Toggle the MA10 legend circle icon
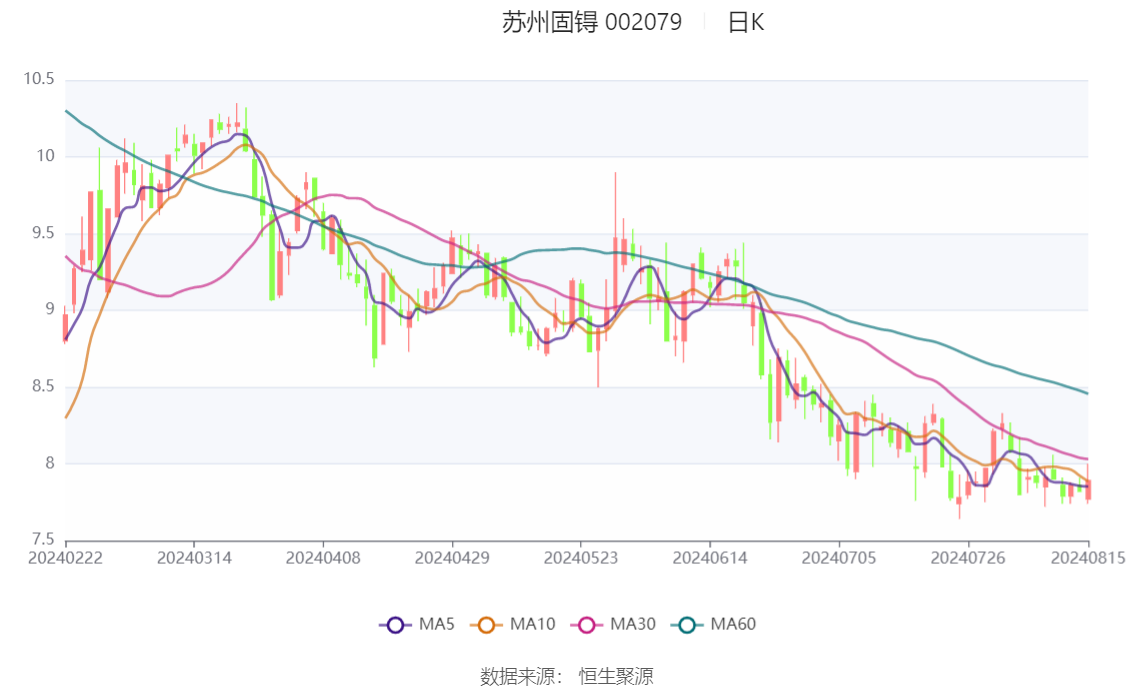Viewport: 1134px width, 689px height. click(486, 625)
